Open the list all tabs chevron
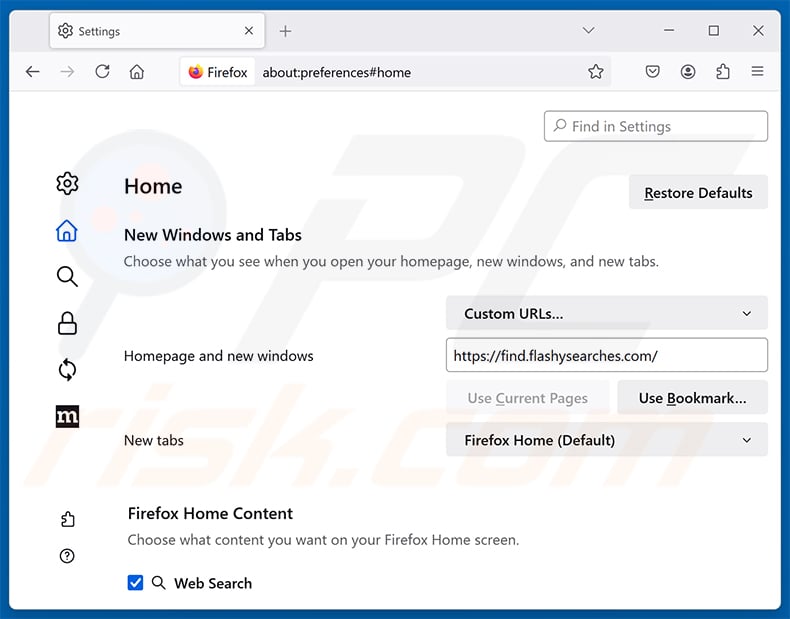 point(588,31)
